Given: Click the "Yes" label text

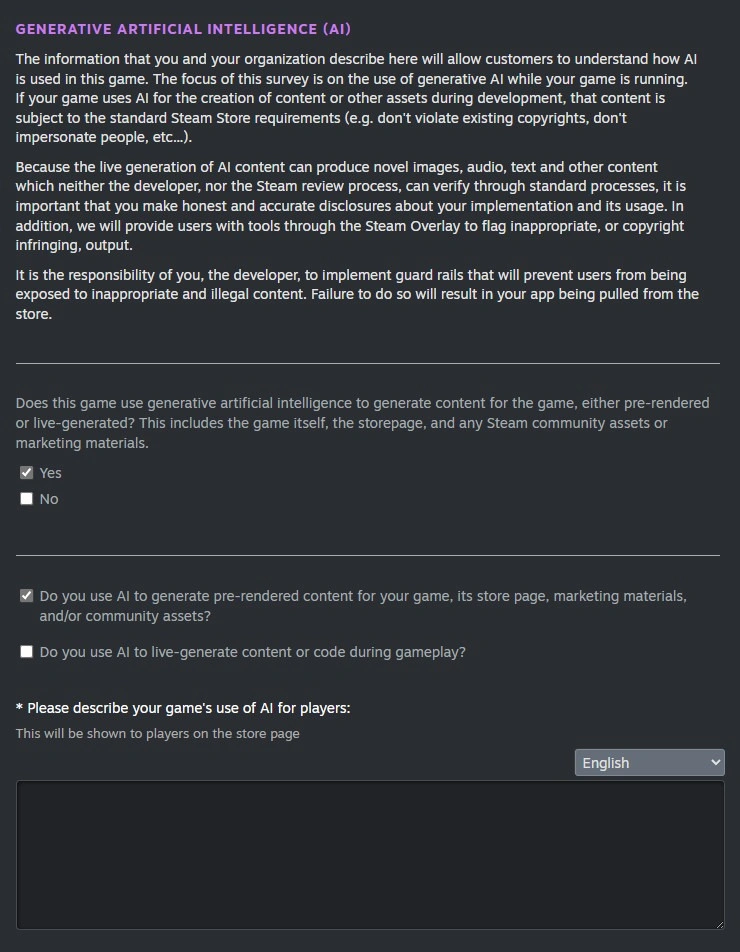Looking at the screenshot, I should (x=50, y=472).
